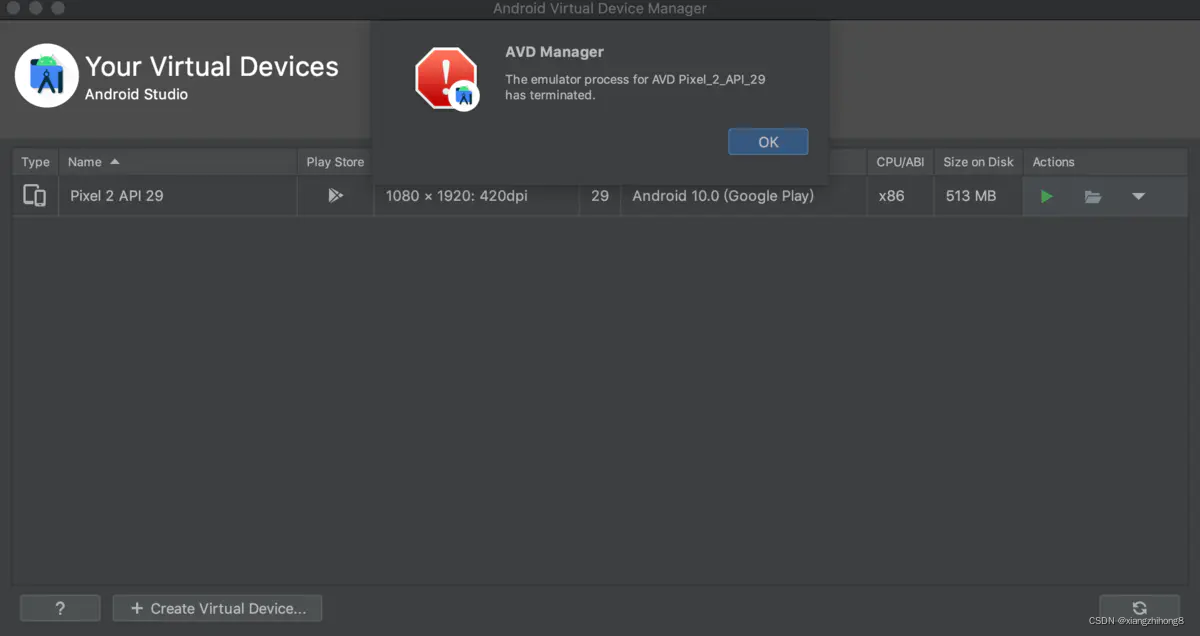The height and width of the screenshot is (636, 1200).
Task: Select the Pixel 2 API 29 device name
Action: (x=116, y=196)
